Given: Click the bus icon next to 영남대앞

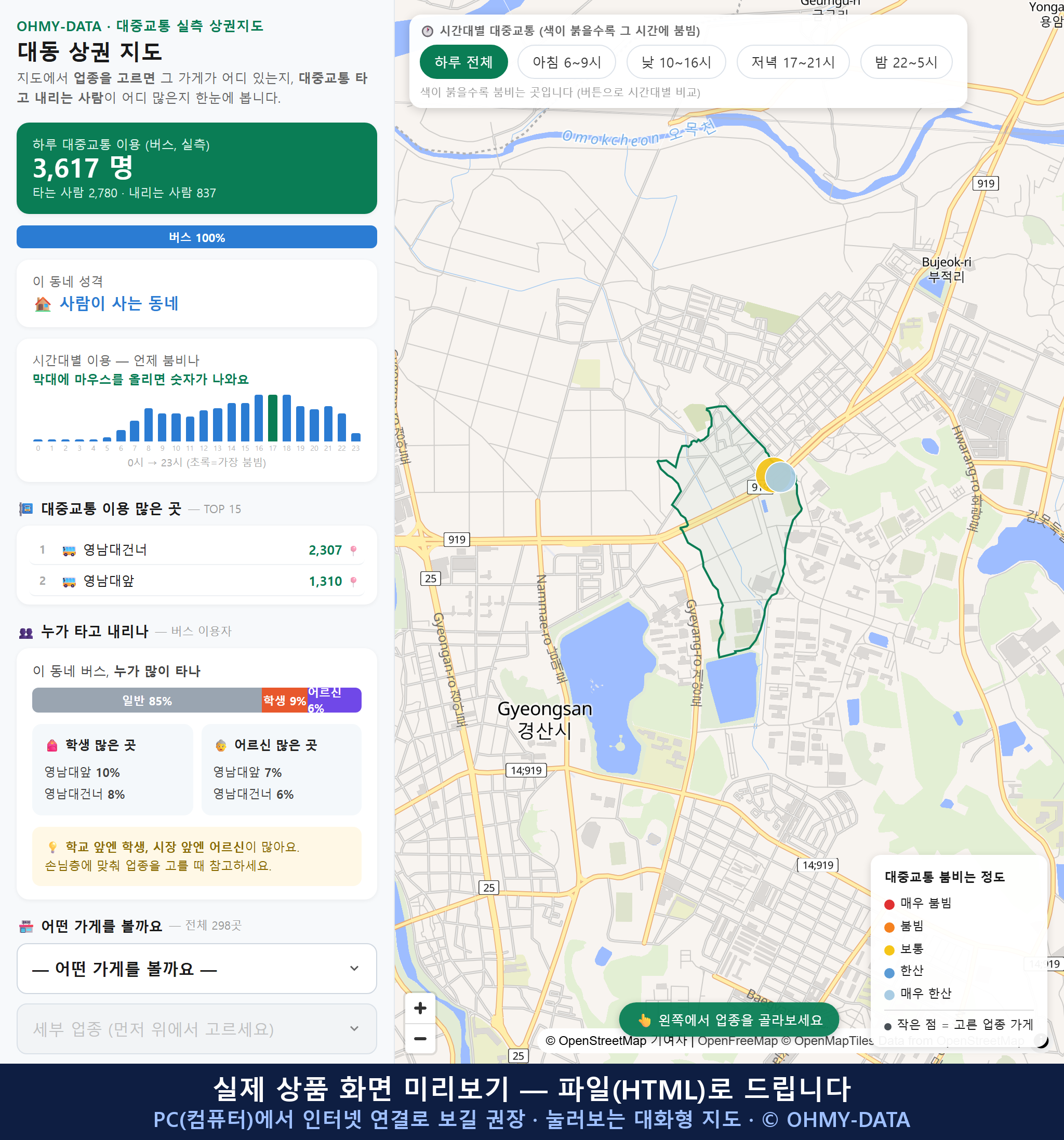Looking at the screenshot, I should point(69,582).
